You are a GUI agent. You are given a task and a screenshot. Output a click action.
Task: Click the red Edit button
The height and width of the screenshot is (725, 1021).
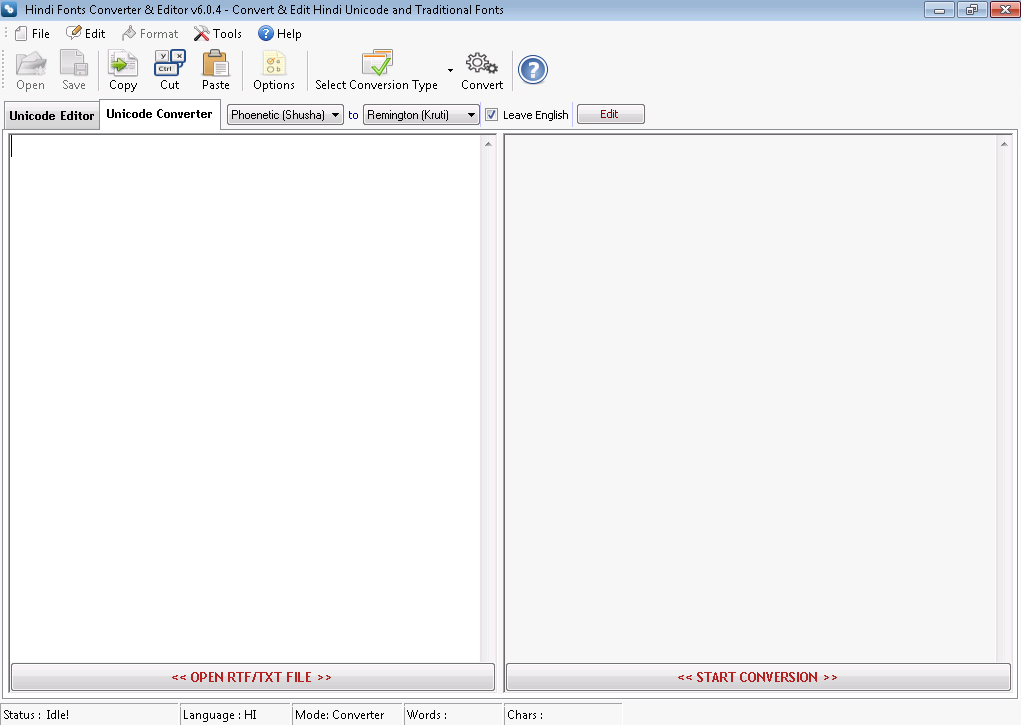tap(611, 114)
